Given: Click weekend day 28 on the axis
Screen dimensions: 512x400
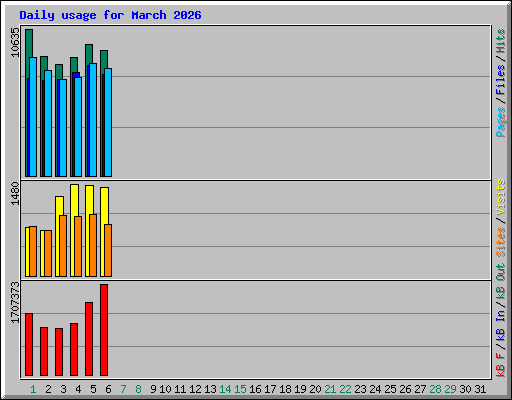Looking at the screenshot, I should click(x=435, y=389).
